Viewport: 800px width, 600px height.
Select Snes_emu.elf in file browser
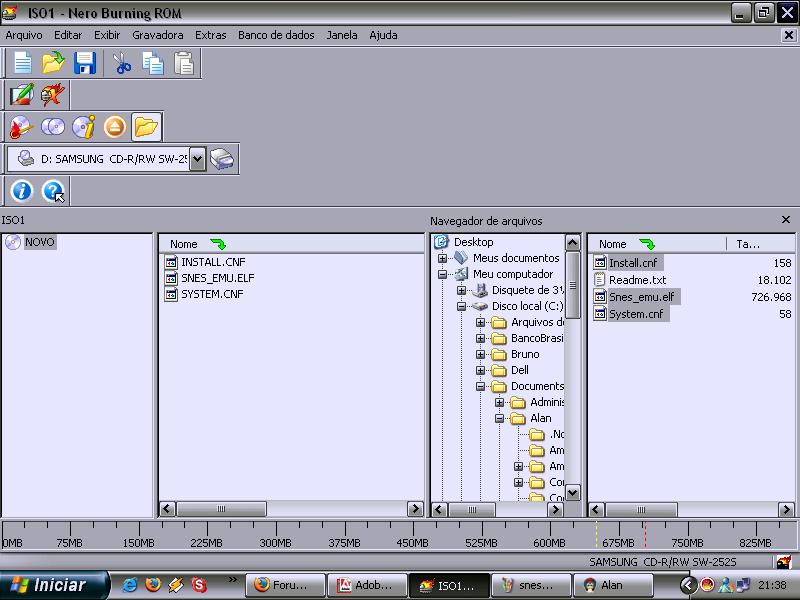pyautogui.click(x=642, y=296)
